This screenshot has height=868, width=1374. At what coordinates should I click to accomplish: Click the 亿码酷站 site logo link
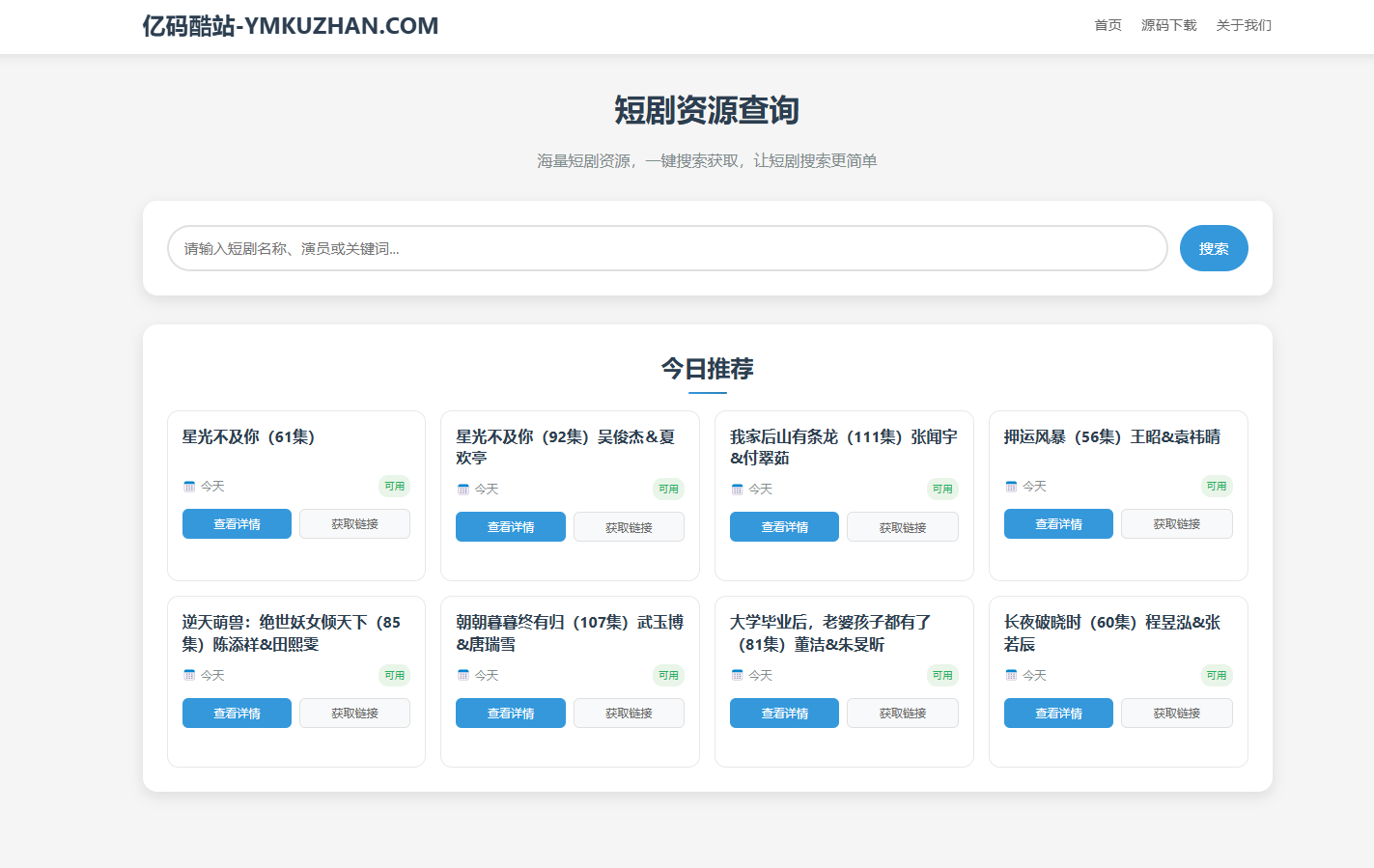coord(290,26)
